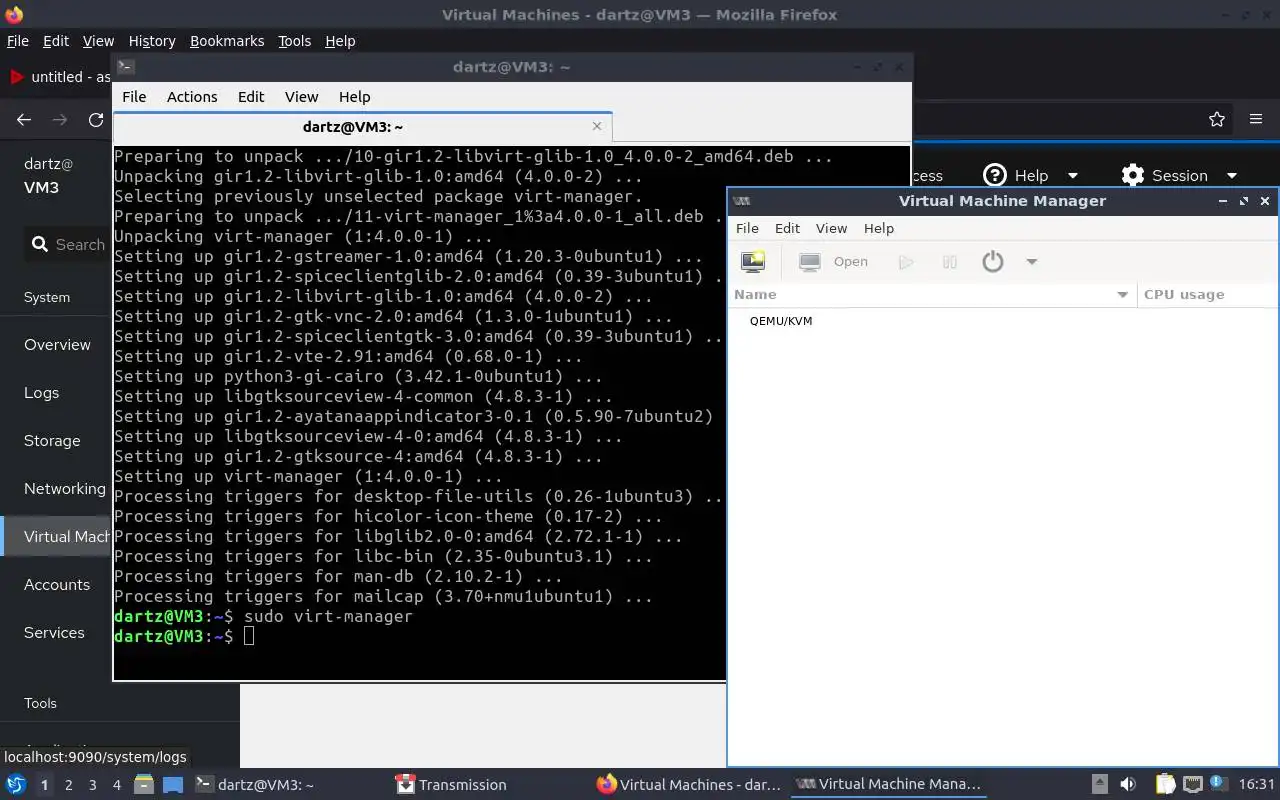Open file manager from taskbar

click(x=144, y=784)
